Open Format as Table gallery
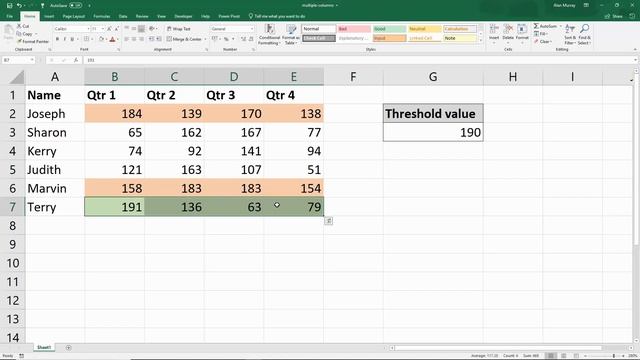Image resolution: width=640 pixels, height=360 pixels. point(291,34)
